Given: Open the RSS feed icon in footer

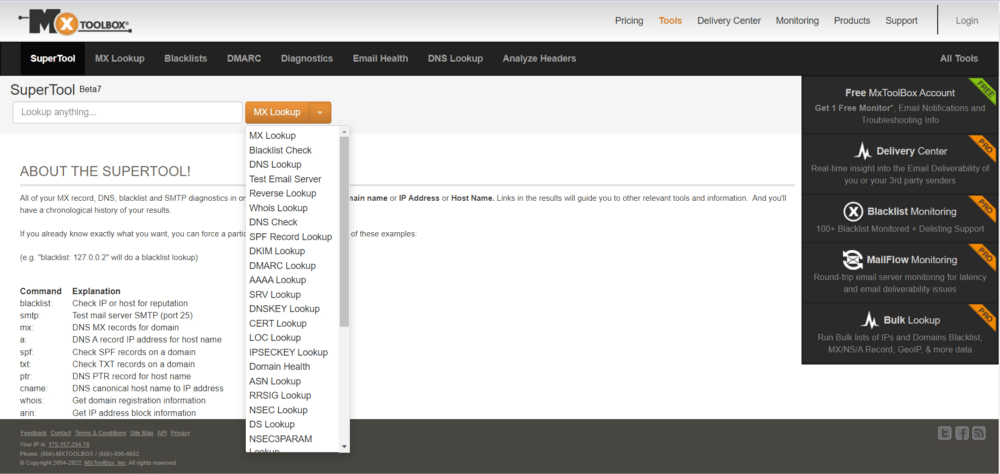Looking at the screenshot, I should (978, 433).
